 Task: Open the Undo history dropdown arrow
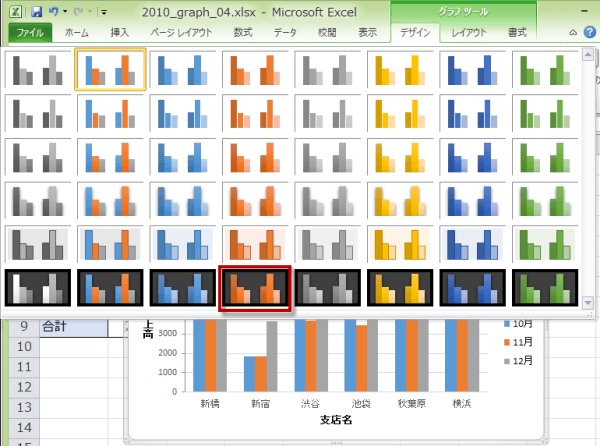tap(65, 11)
